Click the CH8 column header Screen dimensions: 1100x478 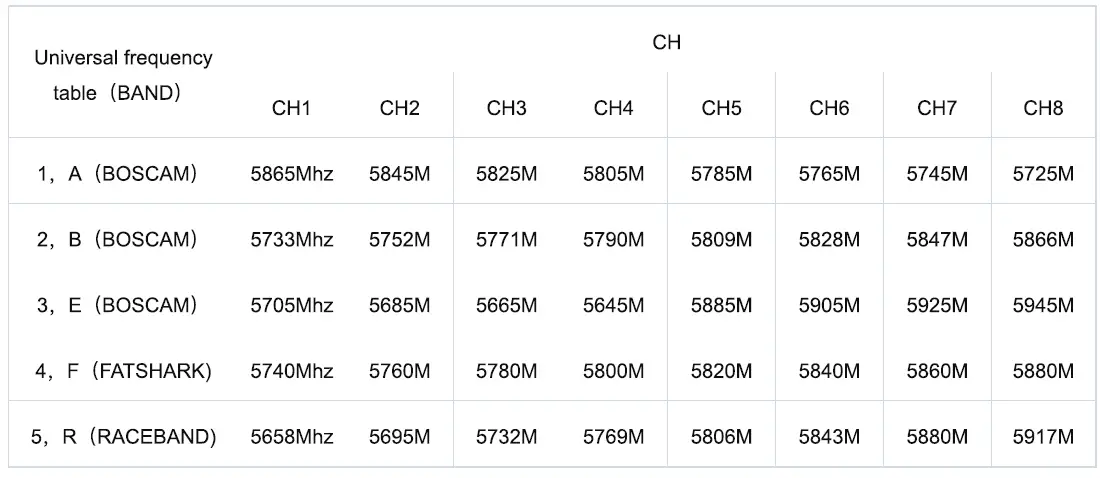point(1043,108)
